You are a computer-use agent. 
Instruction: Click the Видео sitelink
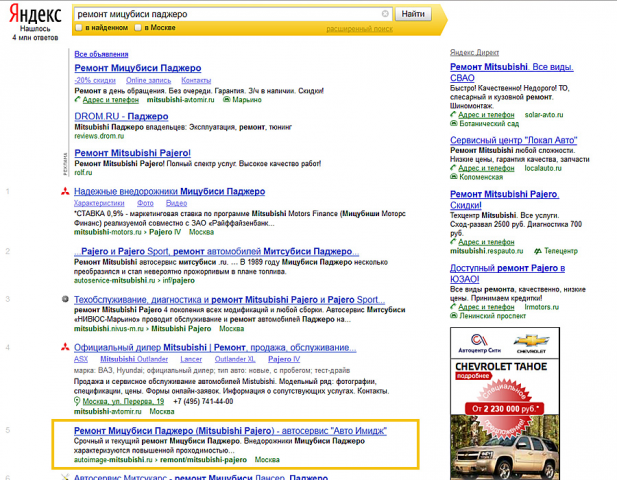[176, 203]
